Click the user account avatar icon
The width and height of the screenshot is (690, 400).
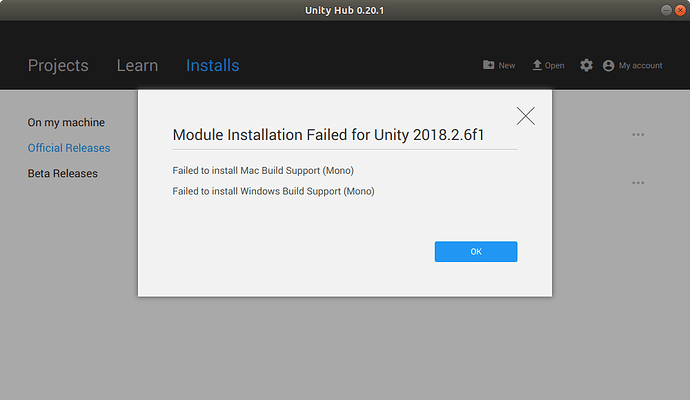[609, 65]
